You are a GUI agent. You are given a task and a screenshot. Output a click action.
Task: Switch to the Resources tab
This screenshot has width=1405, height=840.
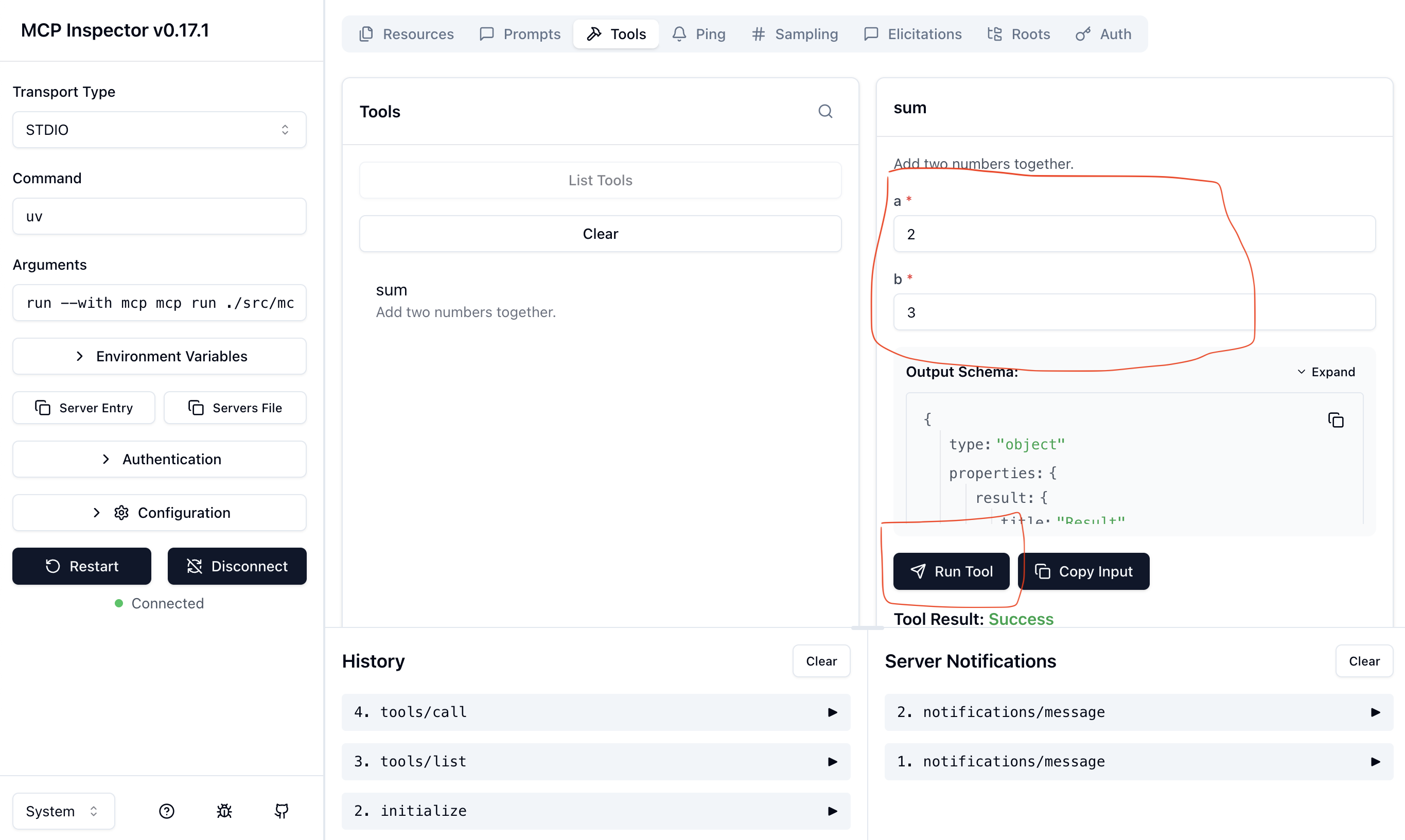click(x=406, y=34)
